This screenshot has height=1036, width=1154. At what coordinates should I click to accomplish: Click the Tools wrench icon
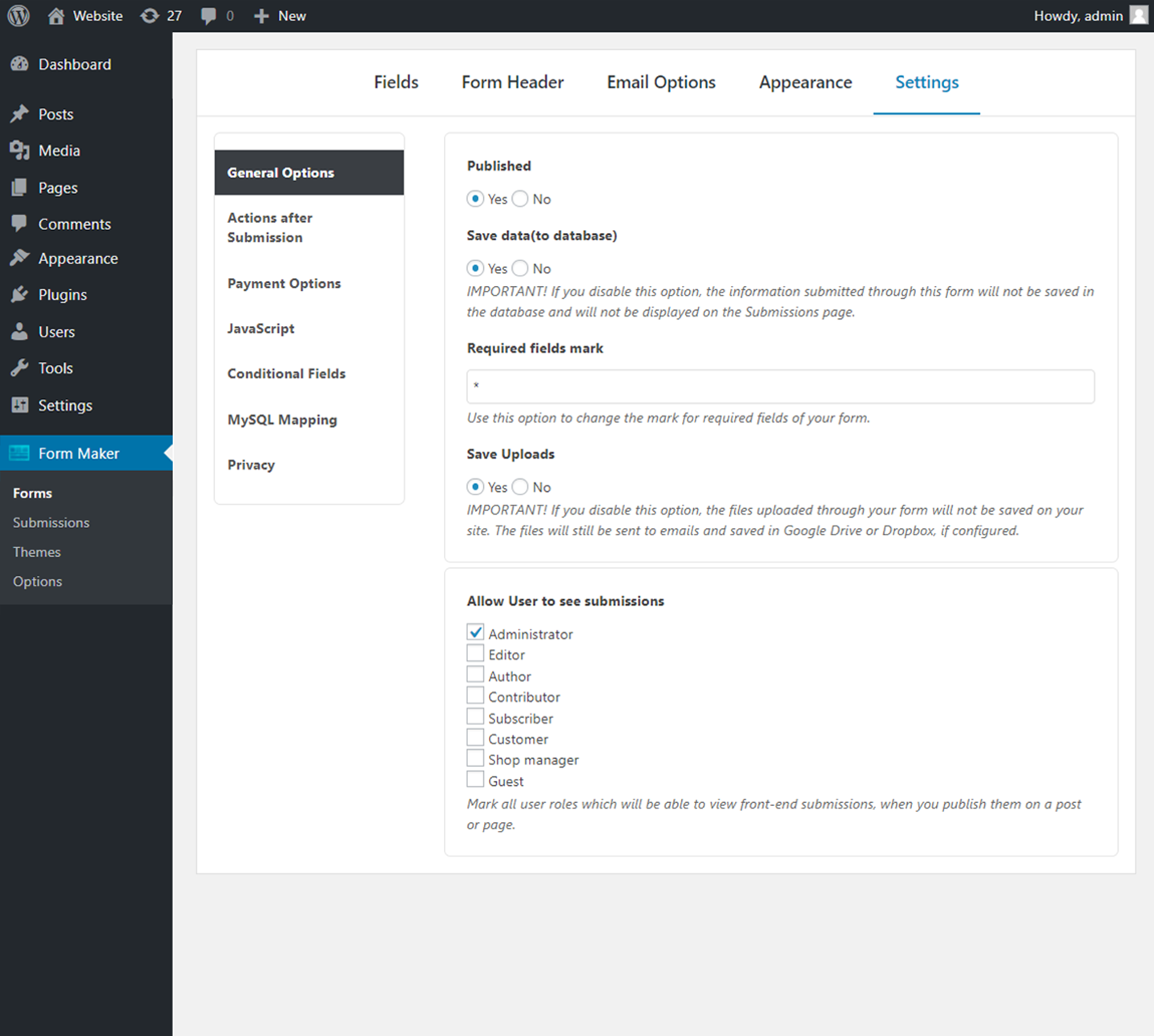[20, 368]
